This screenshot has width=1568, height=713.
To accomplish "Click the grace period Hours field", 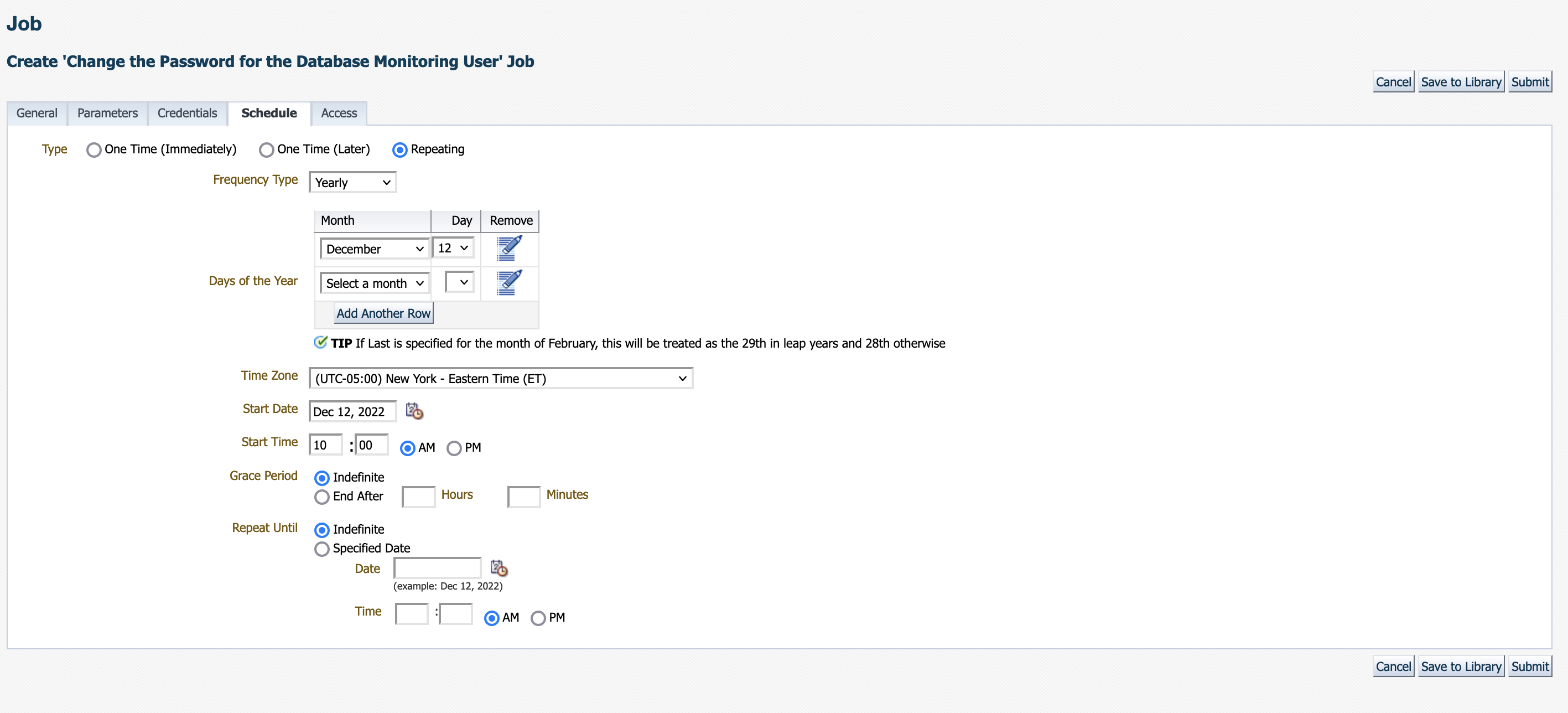I will (x=418, y=496).
